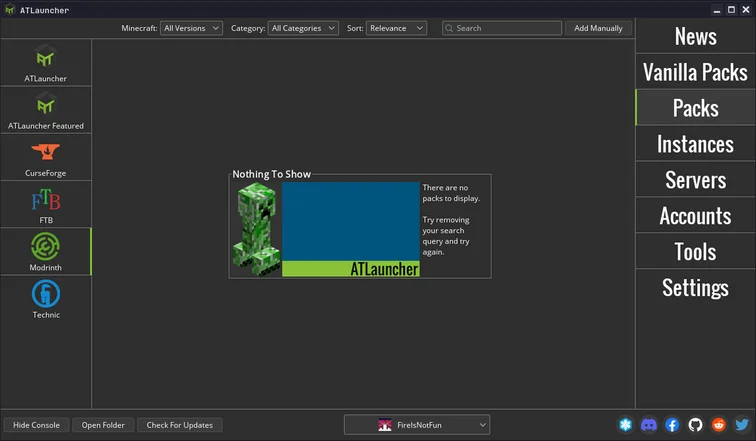This screenshot has width=756, height=441.
Task: Click the Check For Updates button
Action: click(179, 425)
